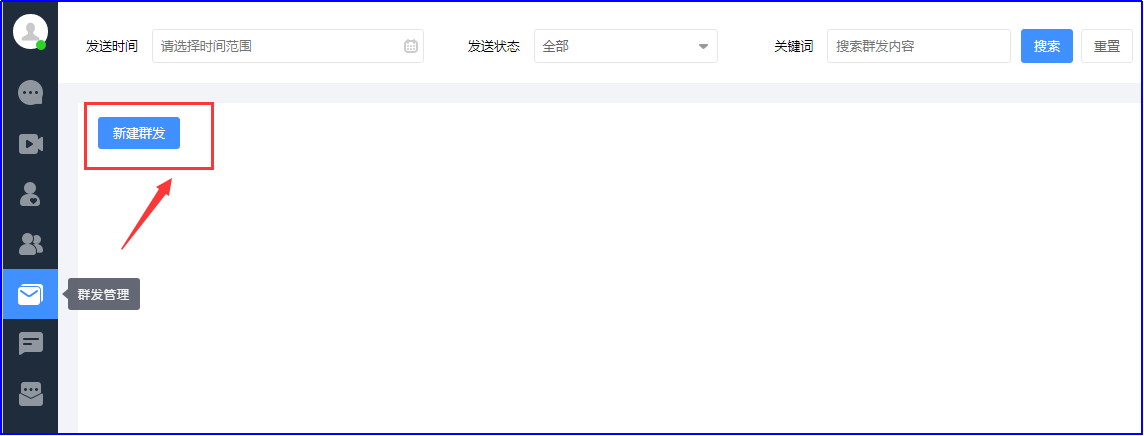Screen dimensions: 1144x436
Task: Open the 发送状态 dropdown showing 全部
Action: [x=615, y=46]
